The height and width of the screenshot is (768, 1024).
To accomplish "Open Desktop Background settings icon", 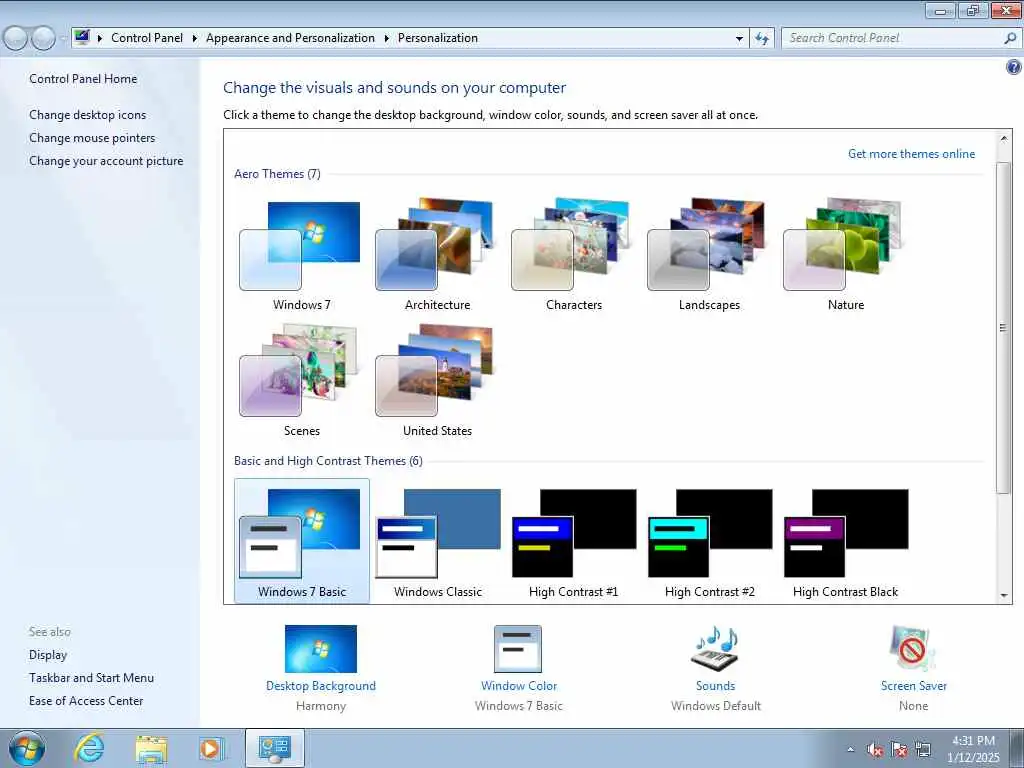I will 321,649.
